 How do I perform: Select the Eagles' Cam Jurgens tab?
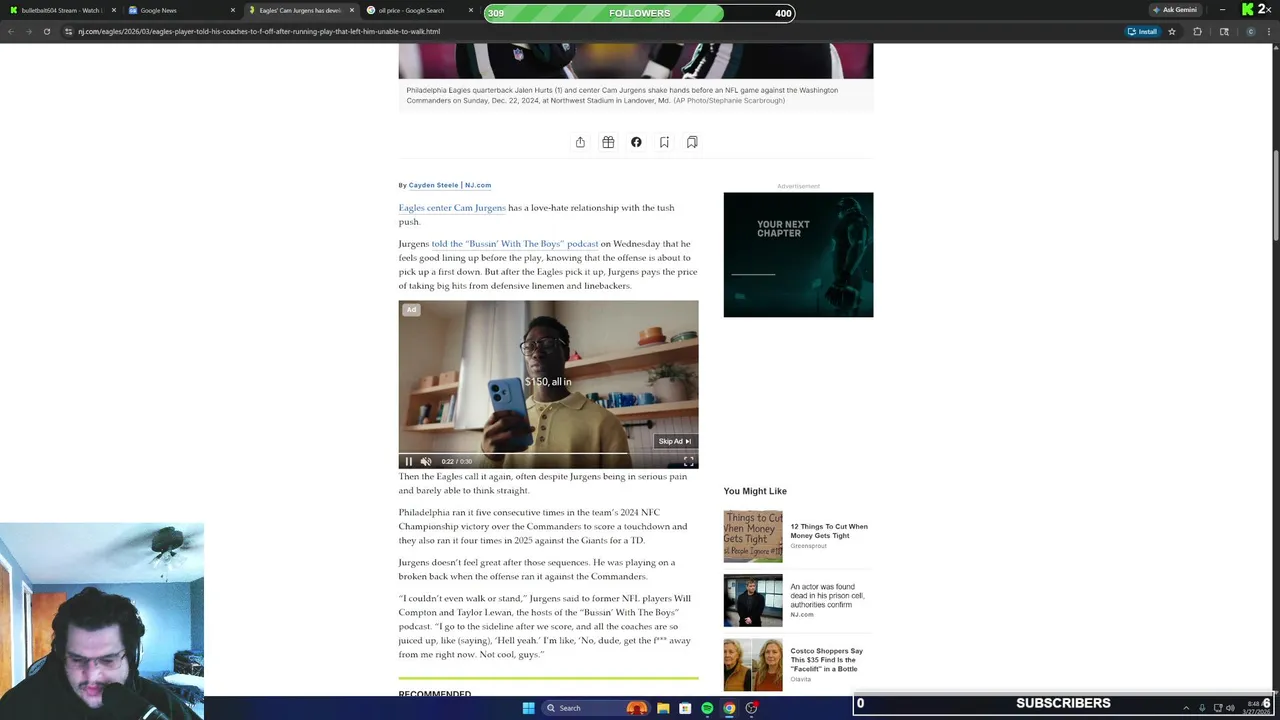[x=298, y=10]
